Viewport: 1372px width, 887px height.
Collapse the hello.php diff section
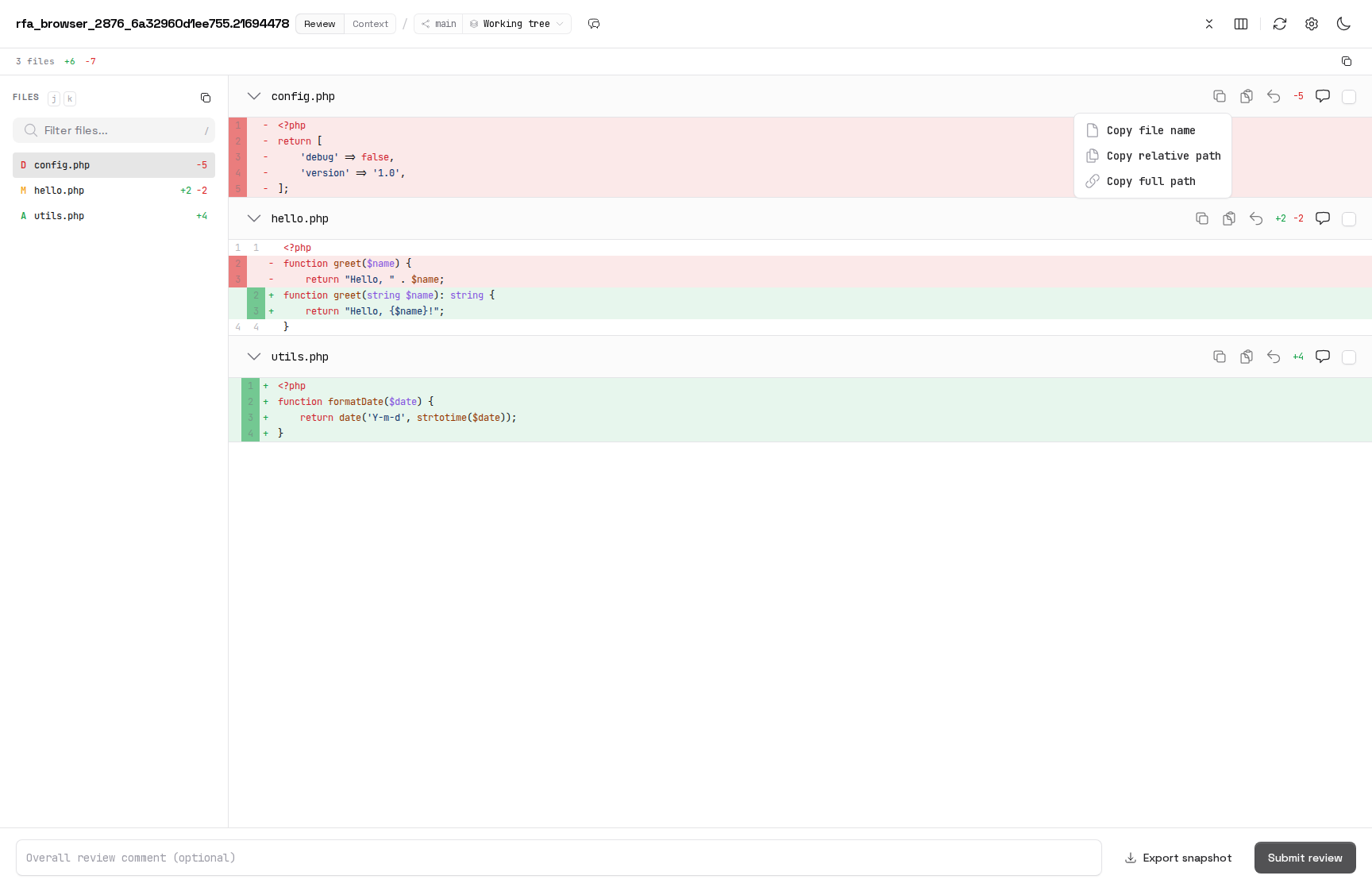[x=254, y=218]
